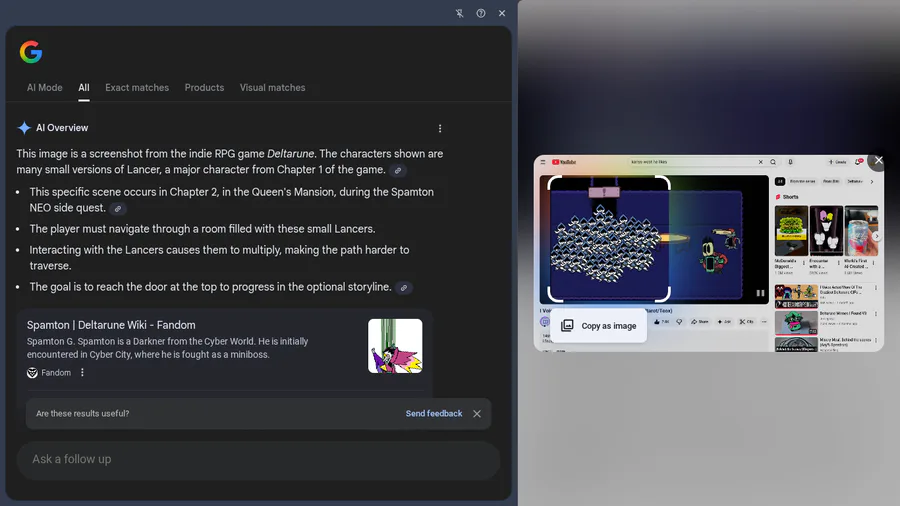This screenshot has height=506, width=900.
Task: Open source link chip after 'NEO side quest'
Action: coord(118,209)
